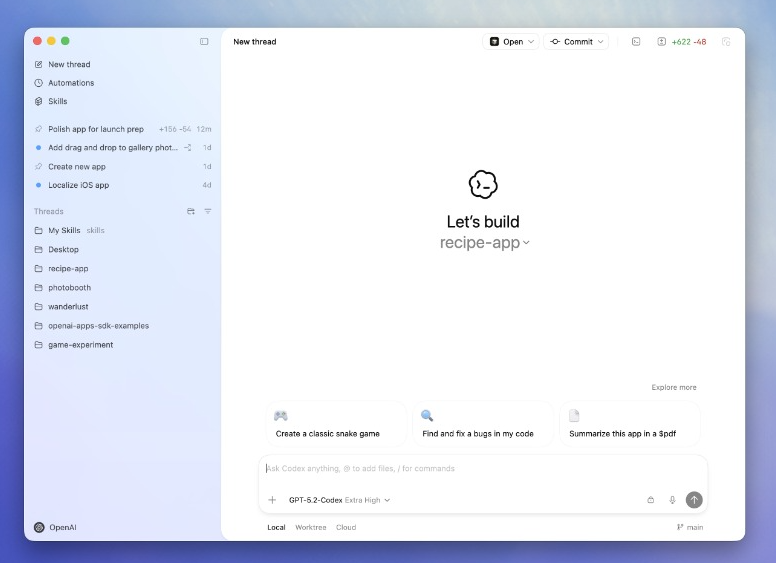Click the add folder icon in Threads header
776x563 pixels.
click(191, 211)
